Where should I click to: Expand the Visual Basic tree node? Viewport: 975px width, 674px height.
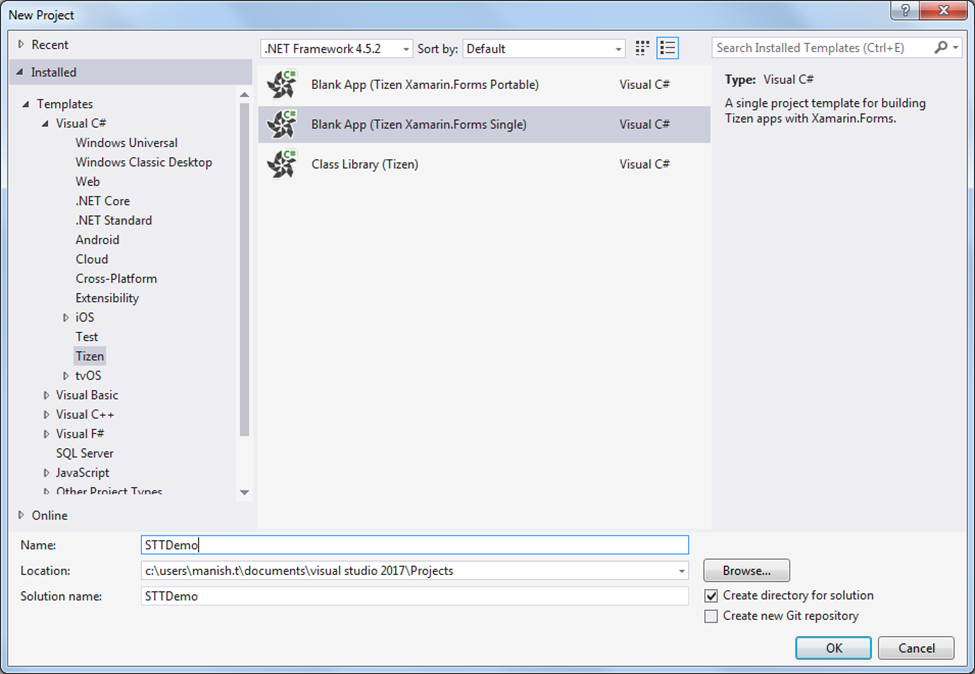[x=46, y=396]
